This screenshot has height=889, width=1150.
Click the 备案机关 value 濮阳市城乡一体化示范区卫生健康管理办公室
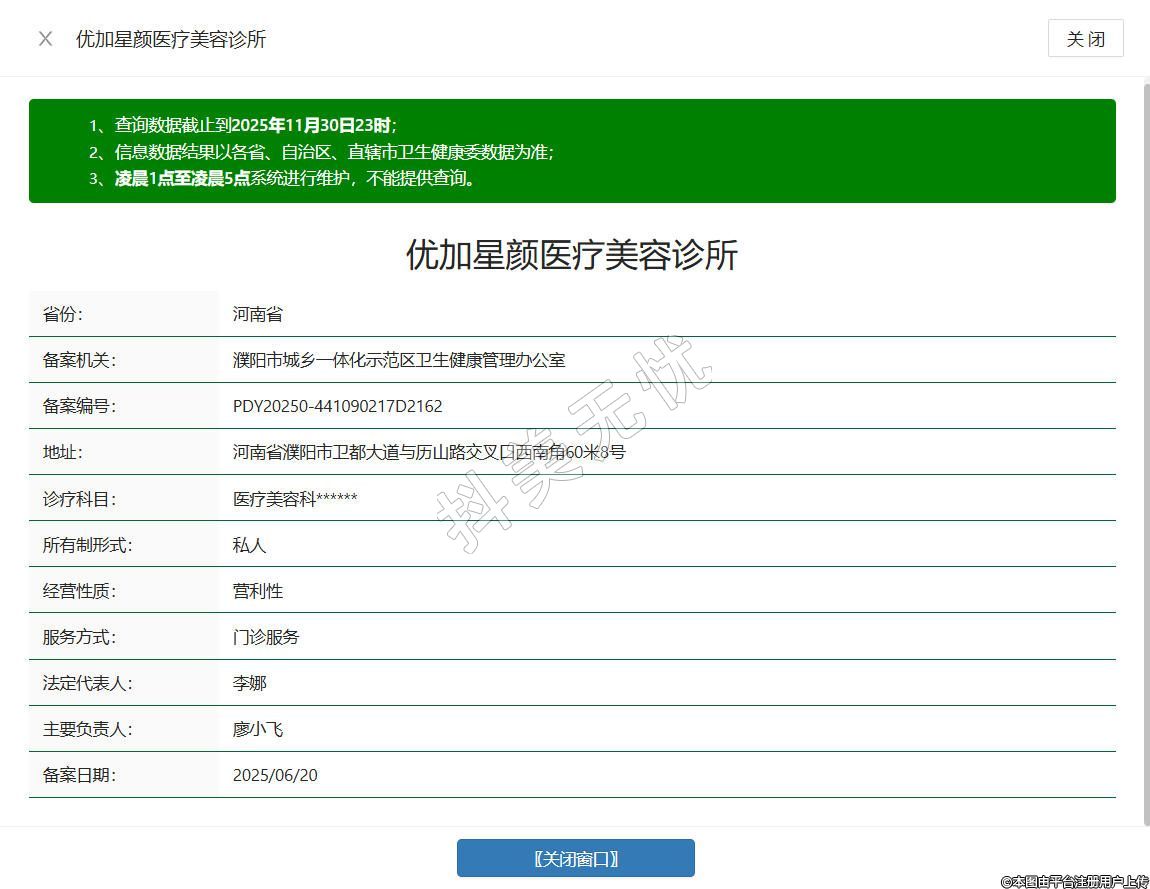pyautogui.click(x=399, y=360)
